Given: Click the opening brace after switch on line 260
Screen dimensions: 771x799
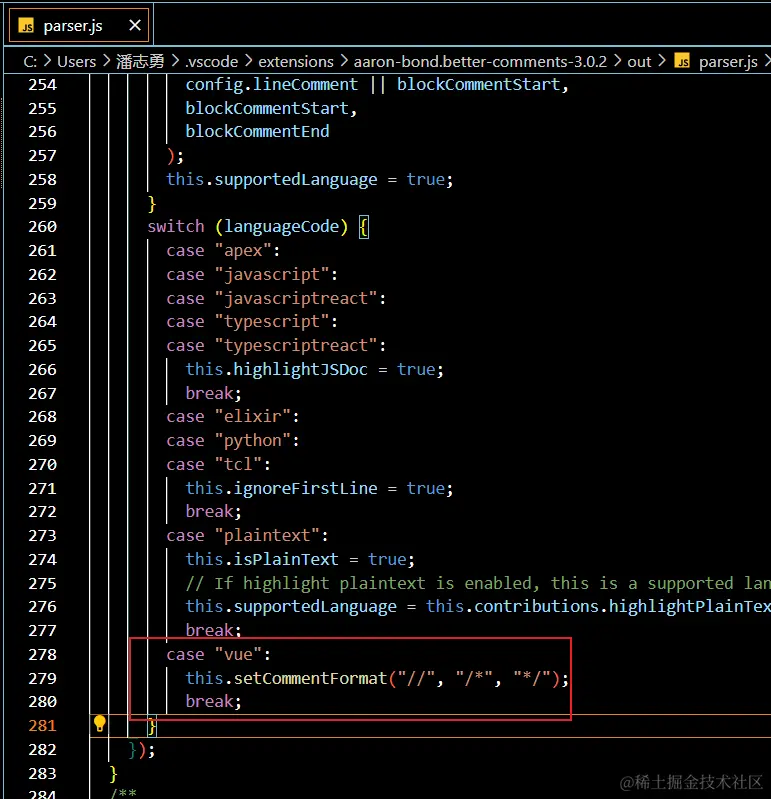Looking at the screenshot, I should coord(363,227).
